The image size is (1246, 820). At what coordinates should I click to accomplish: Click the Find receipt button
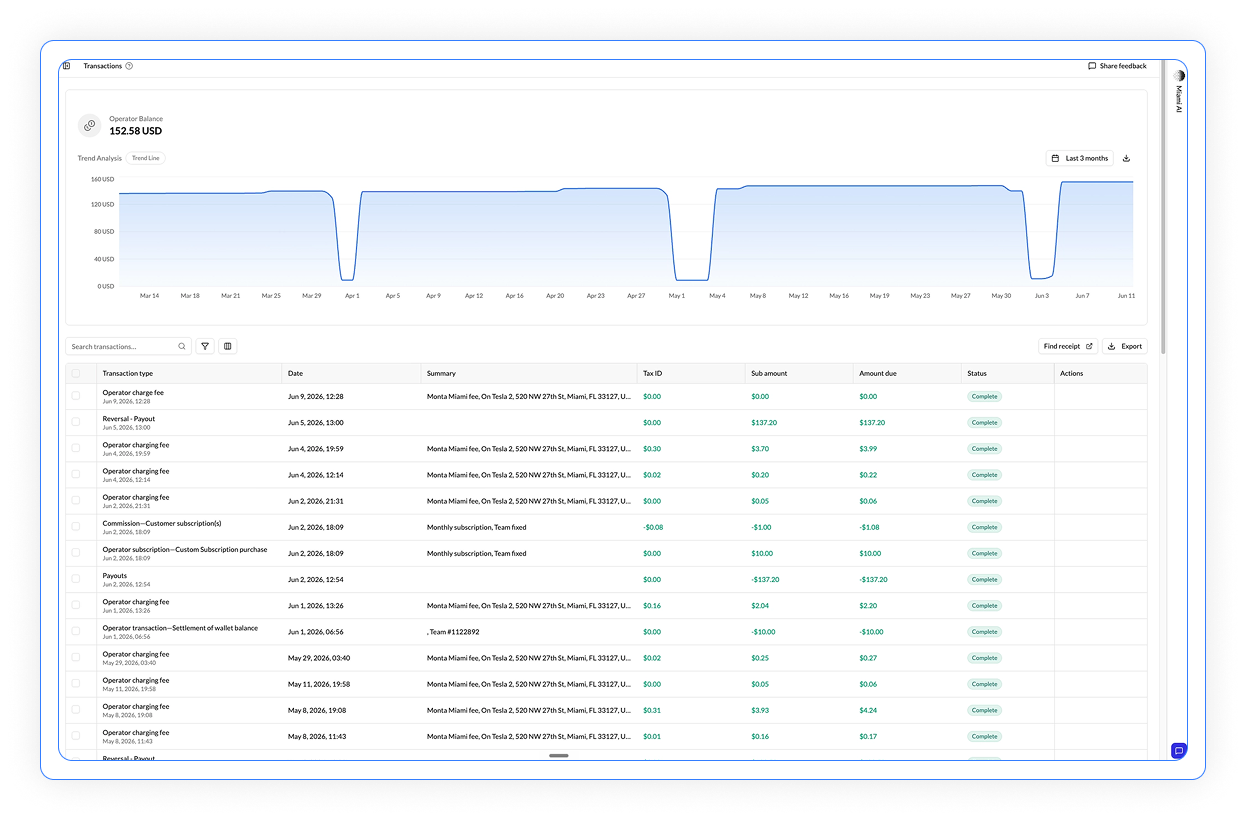[1068, 346]
